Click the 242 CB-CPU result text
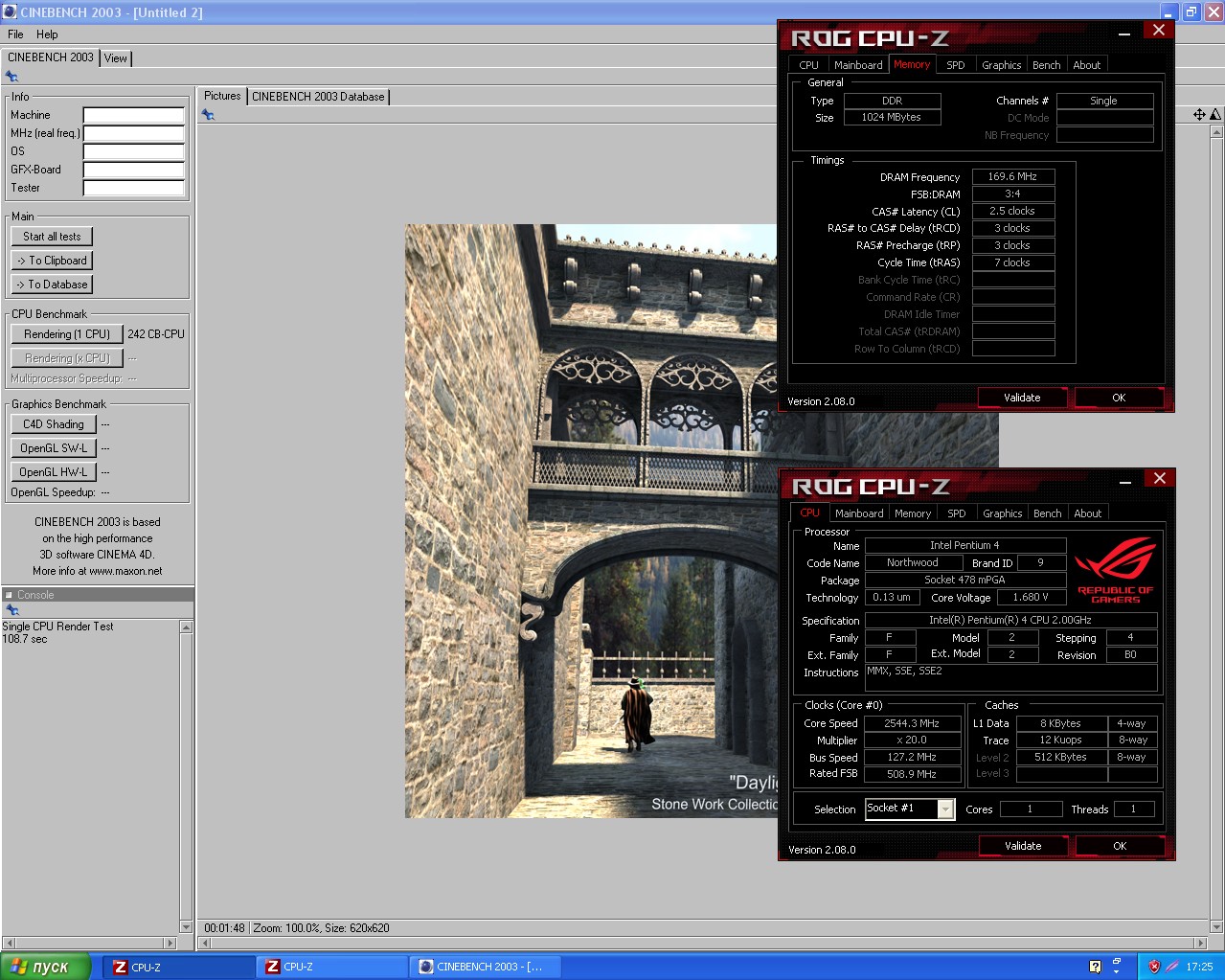1225x980 pixels. pos(156,334)
